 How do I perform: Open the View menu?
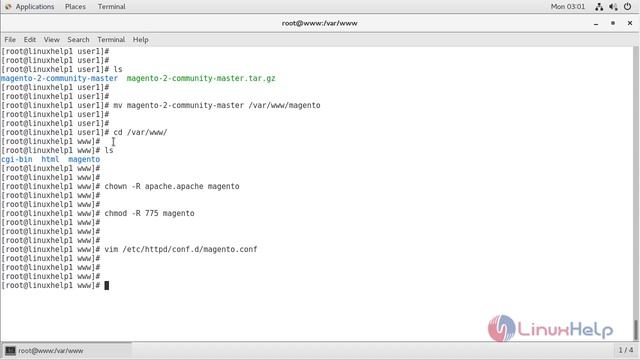pos(51,40)
